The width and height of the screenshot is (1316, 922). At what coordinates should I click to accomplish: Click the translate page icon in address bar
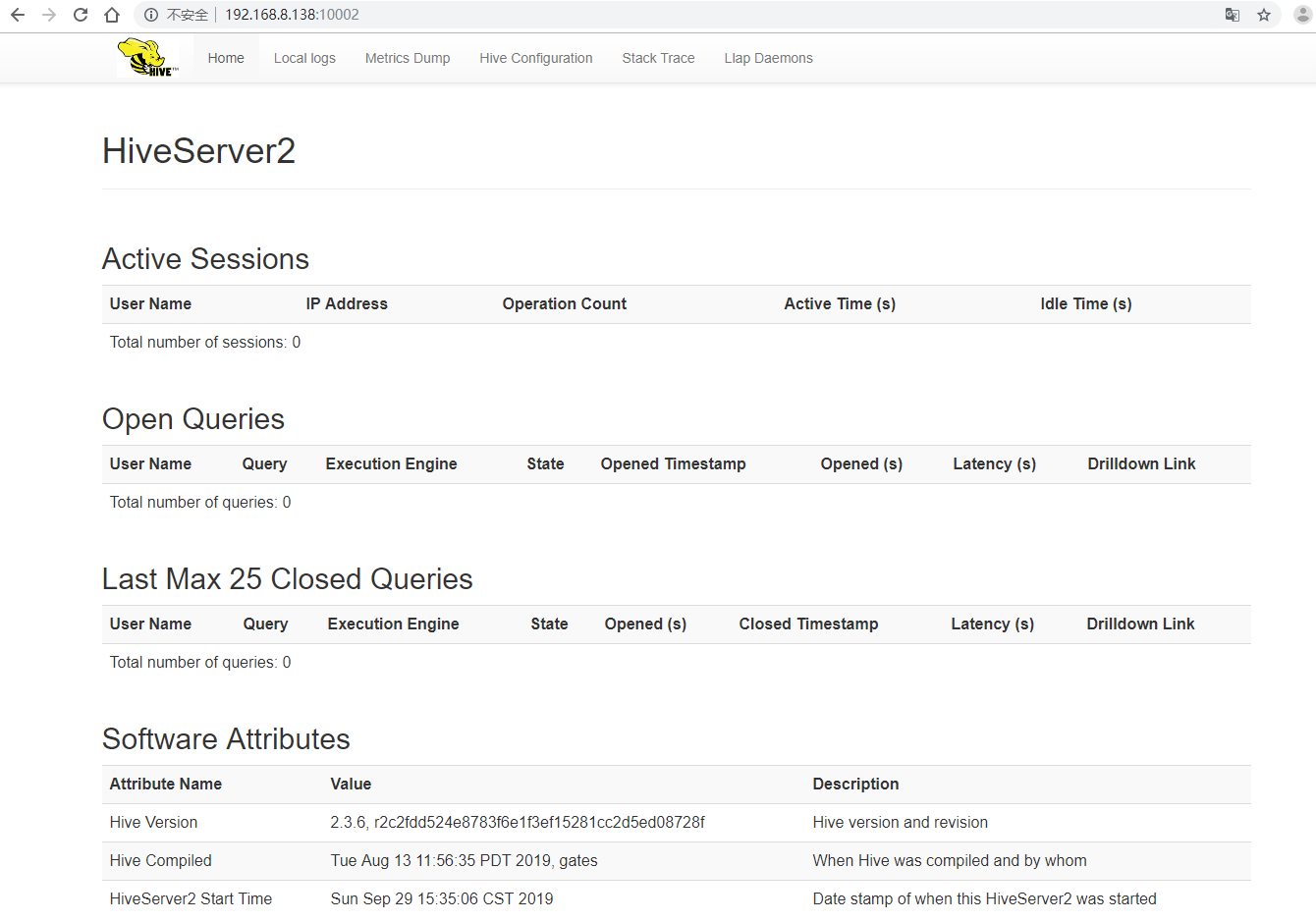pyautogui.click(x=1233, y=15)
